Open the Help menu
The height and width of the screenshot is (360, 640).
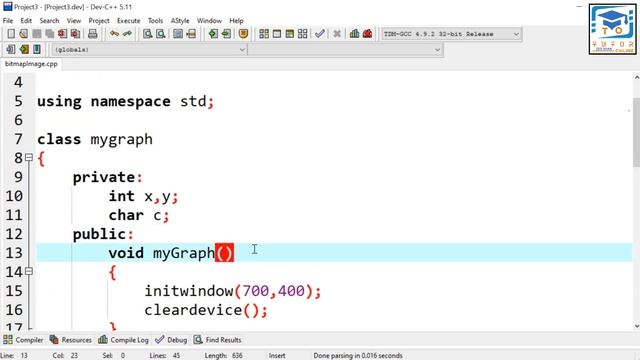(x=236, y=20)
